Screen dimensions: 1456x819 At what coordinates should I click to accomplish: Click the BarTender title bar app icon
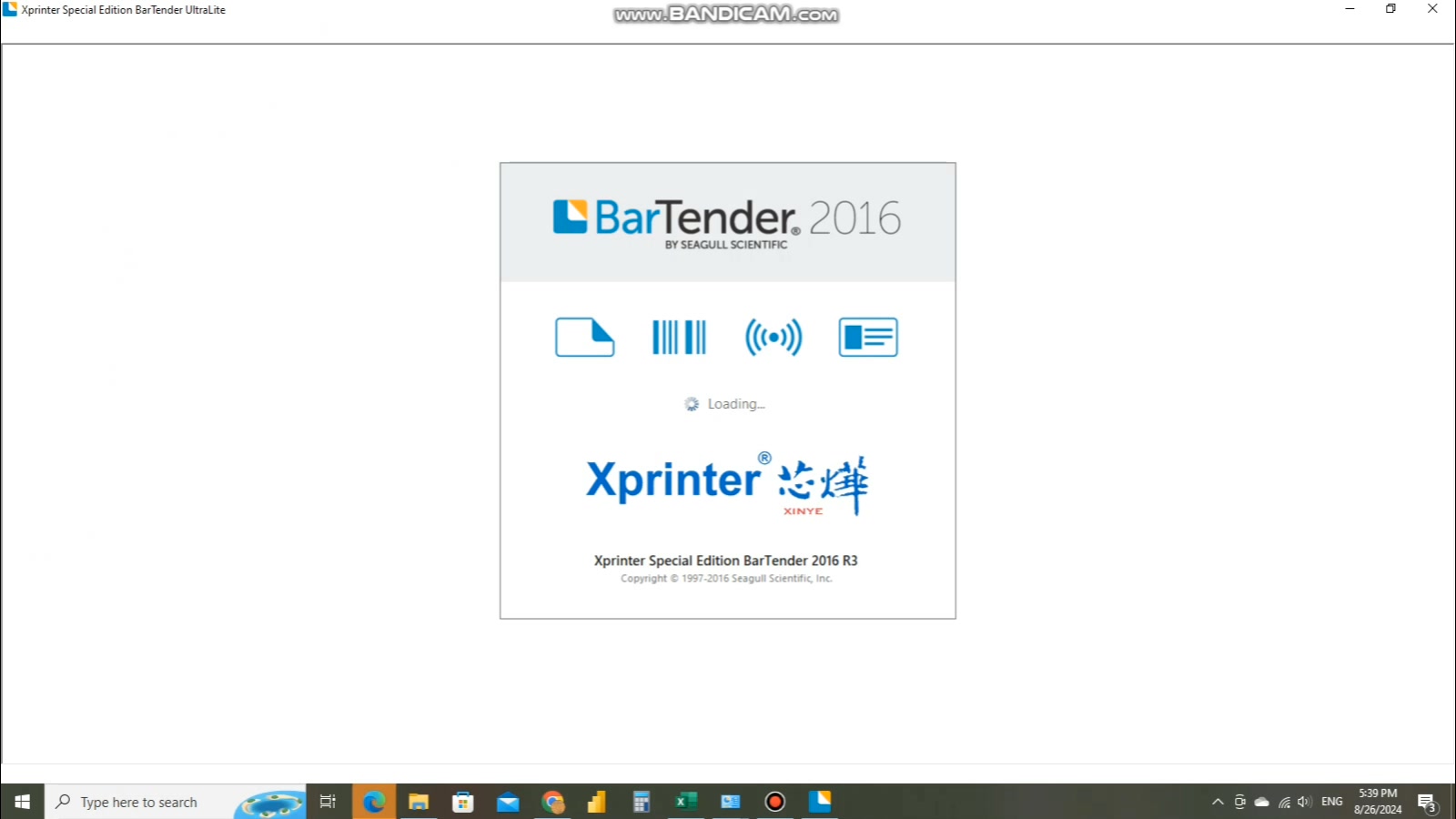coord(10,9)
